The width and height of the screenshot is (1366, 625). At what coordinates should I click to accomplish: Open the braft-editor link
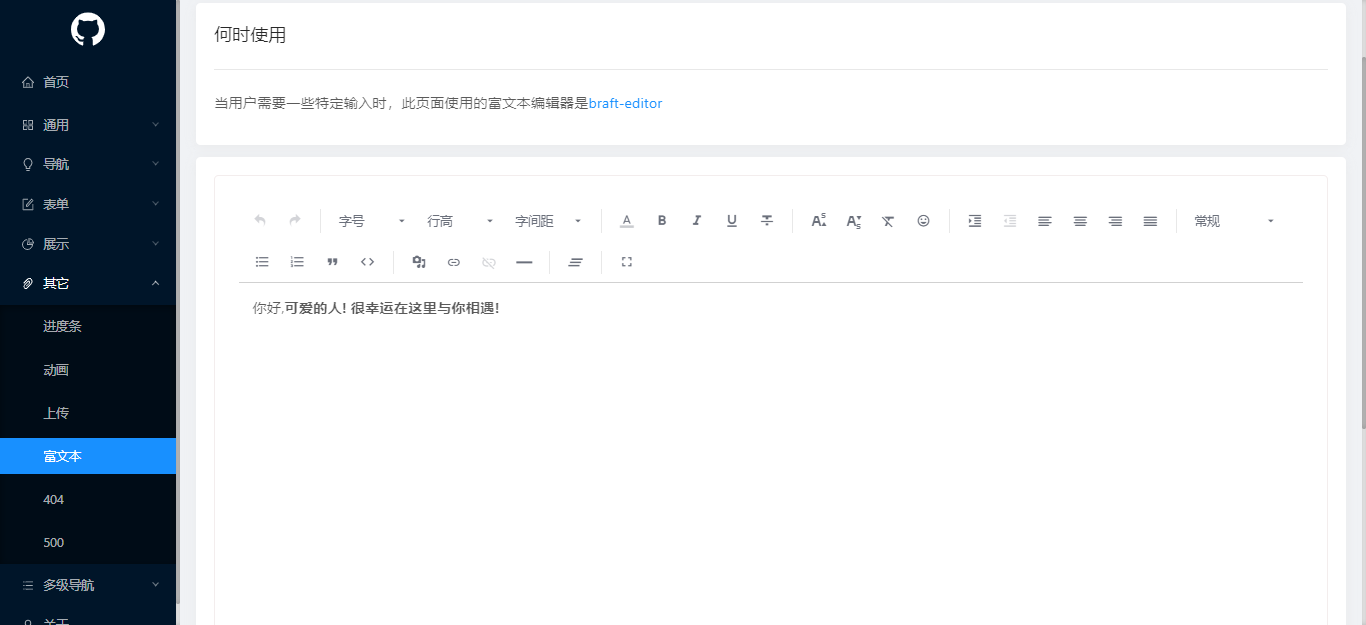(625, 103)
